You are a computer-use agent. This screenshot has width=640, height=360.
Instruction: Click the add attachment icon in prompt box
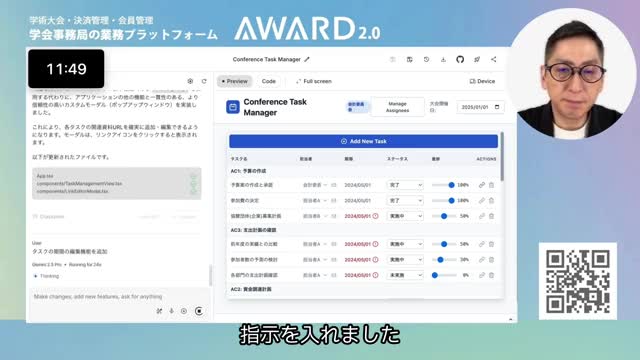[x=184, y=311]
